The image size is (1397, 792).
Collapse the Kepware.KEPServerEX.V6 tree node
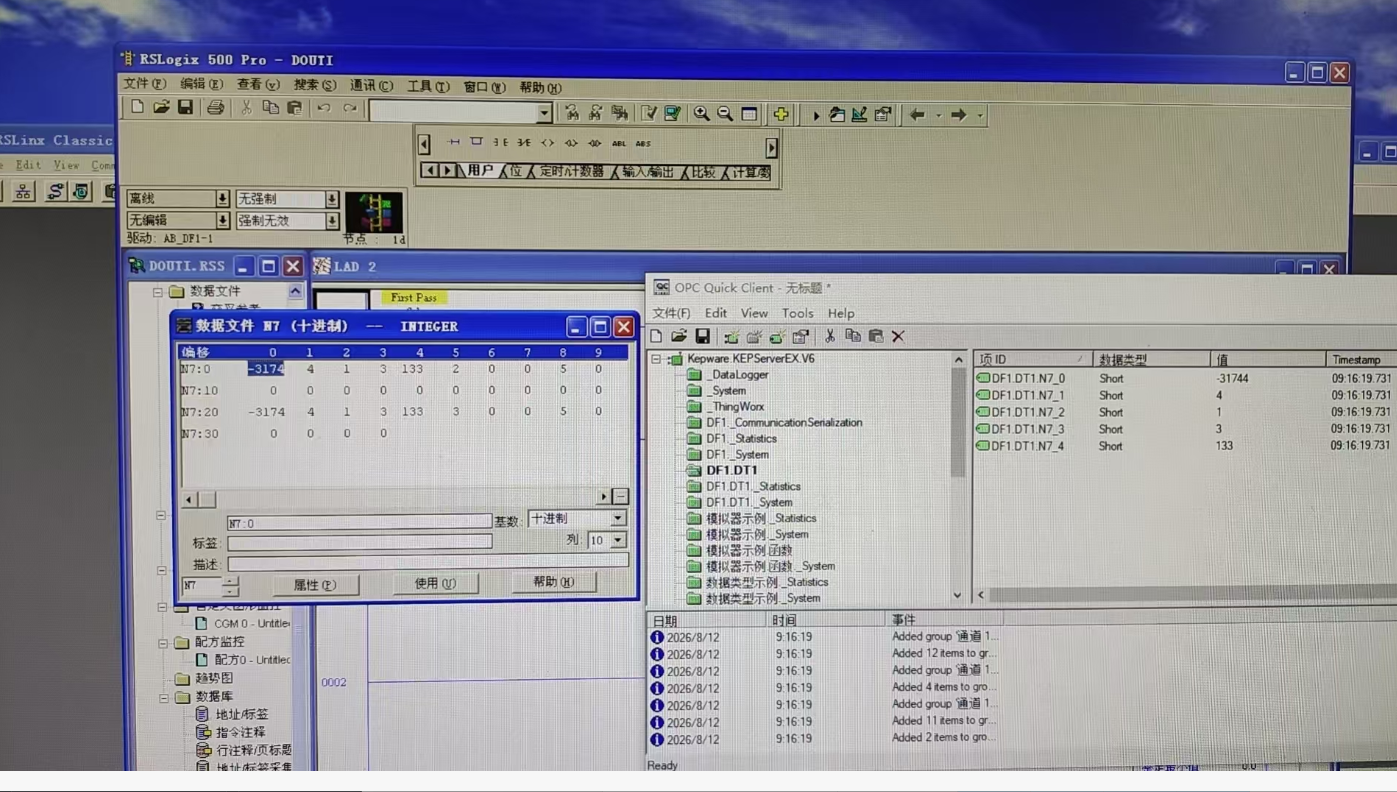656,359
